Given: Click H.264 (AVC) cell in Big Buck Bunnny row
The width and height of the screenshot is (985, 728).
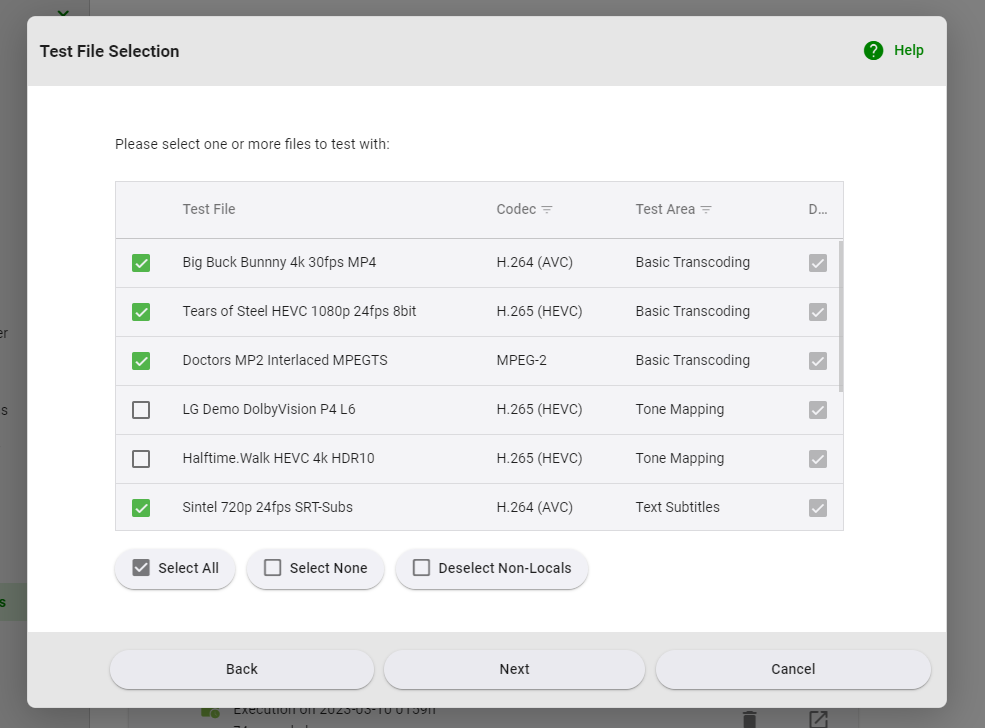Looking at the screenshot, I should pos(535,262).
